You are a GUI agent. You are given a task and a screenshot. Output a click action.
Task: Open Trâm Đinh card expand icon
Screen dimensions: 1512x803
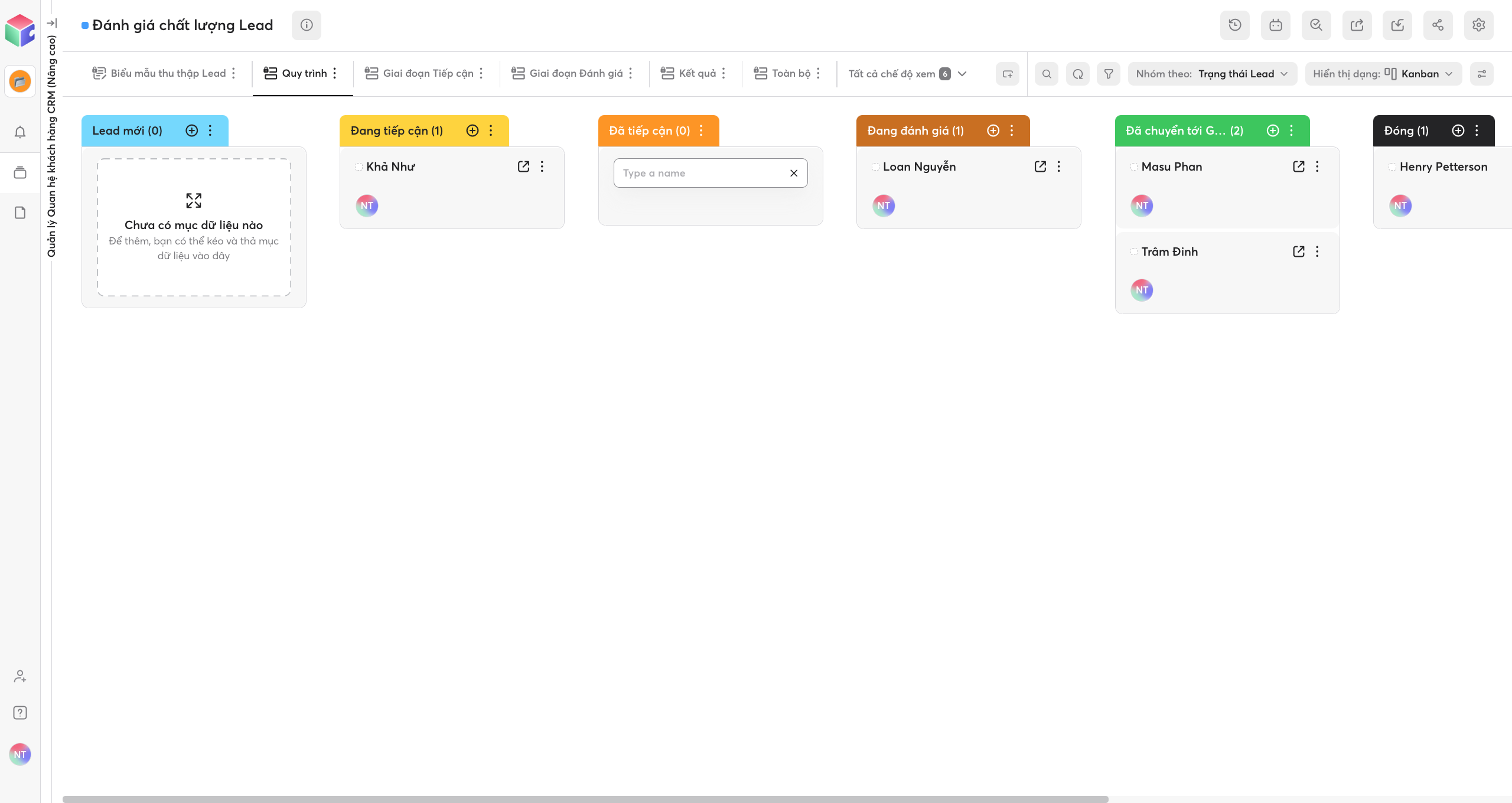(1299, 252)
